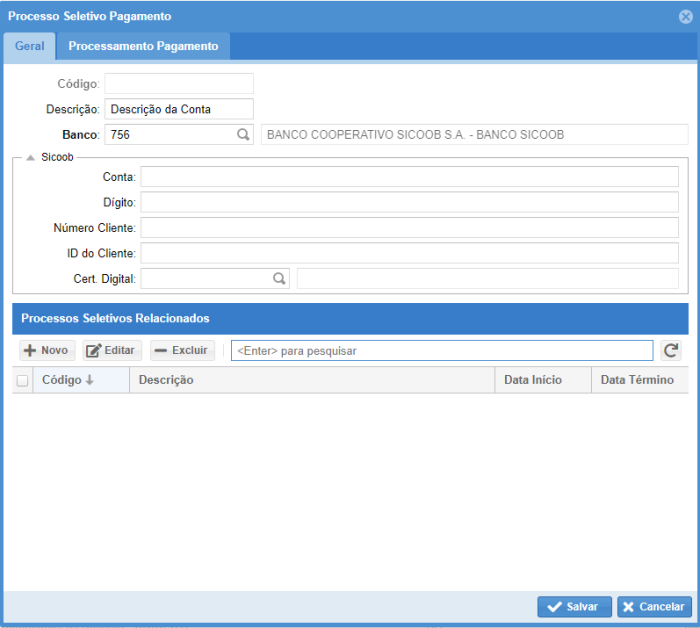Select the Geral tab
Screen dimensions: 700x628
tap(29, 46)
